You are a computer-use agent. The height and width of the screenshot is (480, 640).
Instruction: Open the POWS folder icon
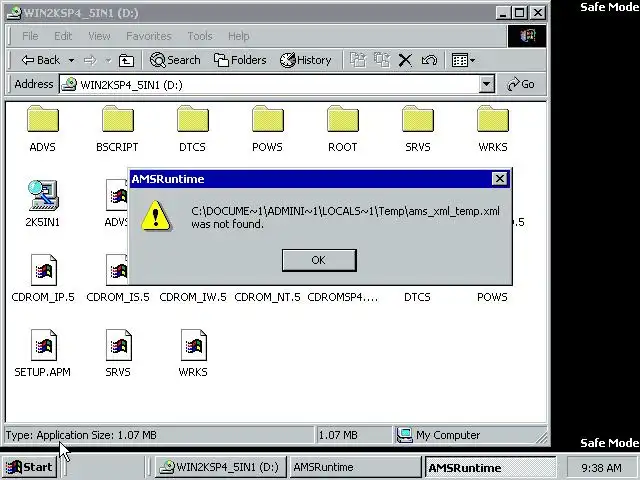pos(268,119)
